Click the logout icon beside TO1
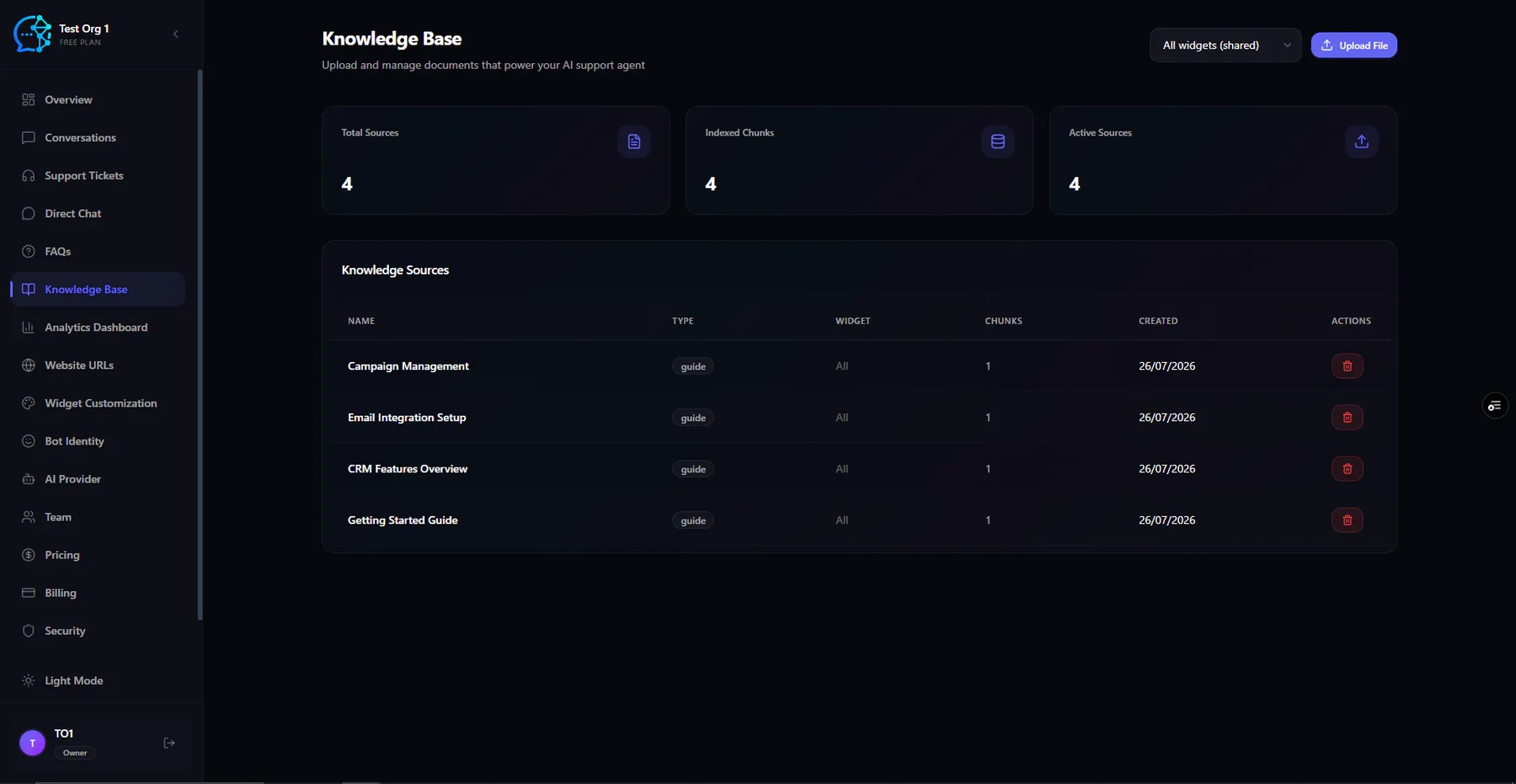The height and width of the screenshot is (784, 1516). click(x=169, y=743)
